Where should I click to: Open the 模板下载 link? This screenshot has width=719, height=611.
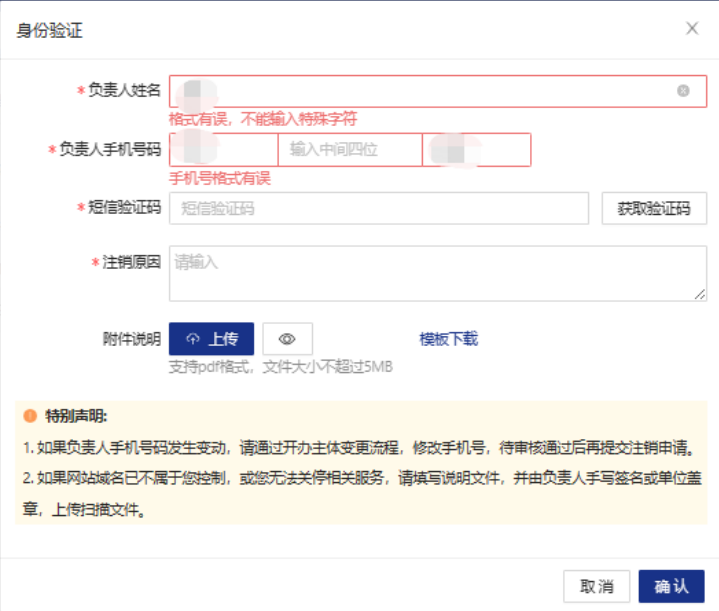[x=448, y=339]
